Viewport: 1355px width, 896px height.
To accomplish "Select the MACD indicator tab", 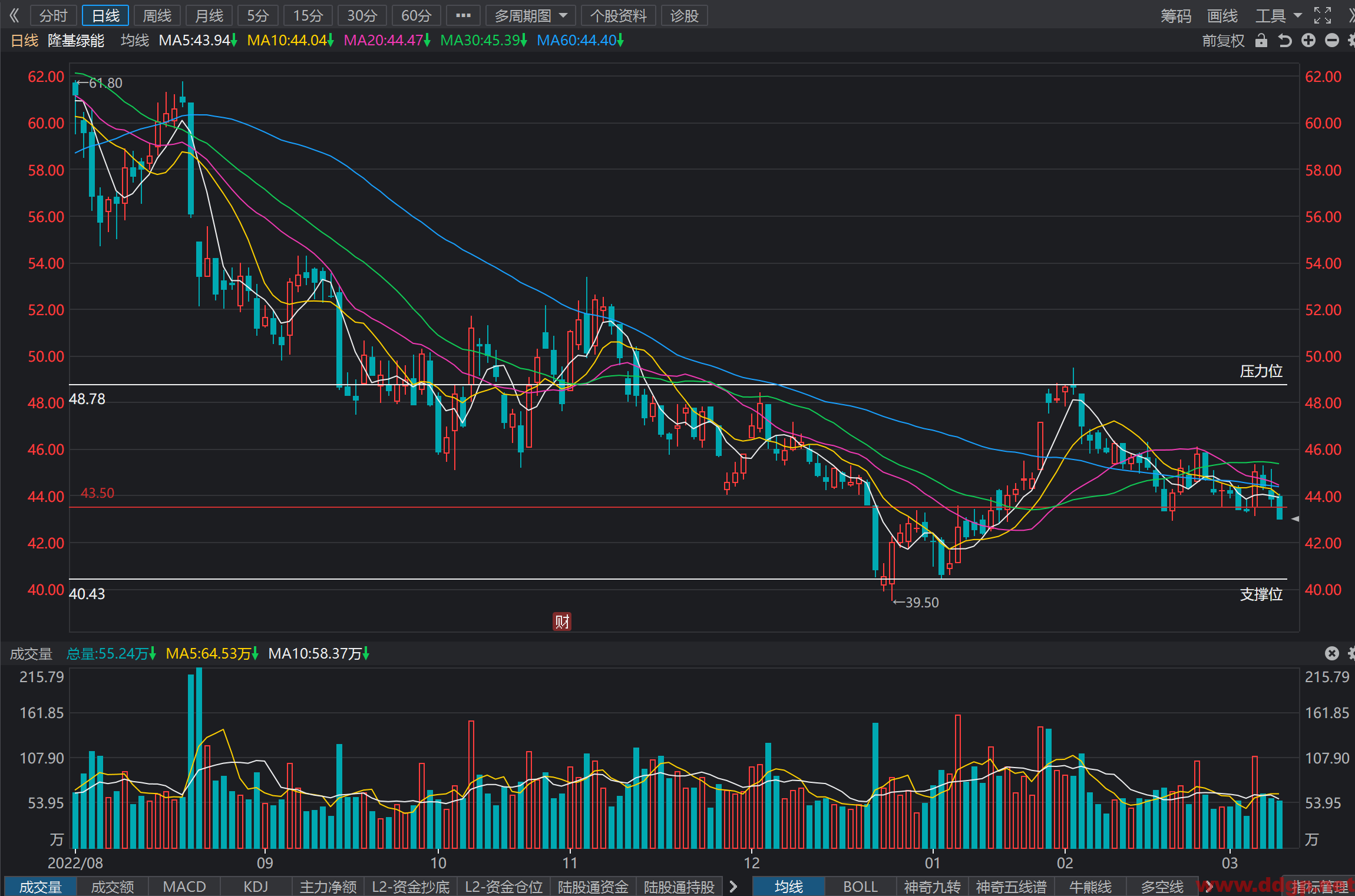I will (x=184, y=887).
